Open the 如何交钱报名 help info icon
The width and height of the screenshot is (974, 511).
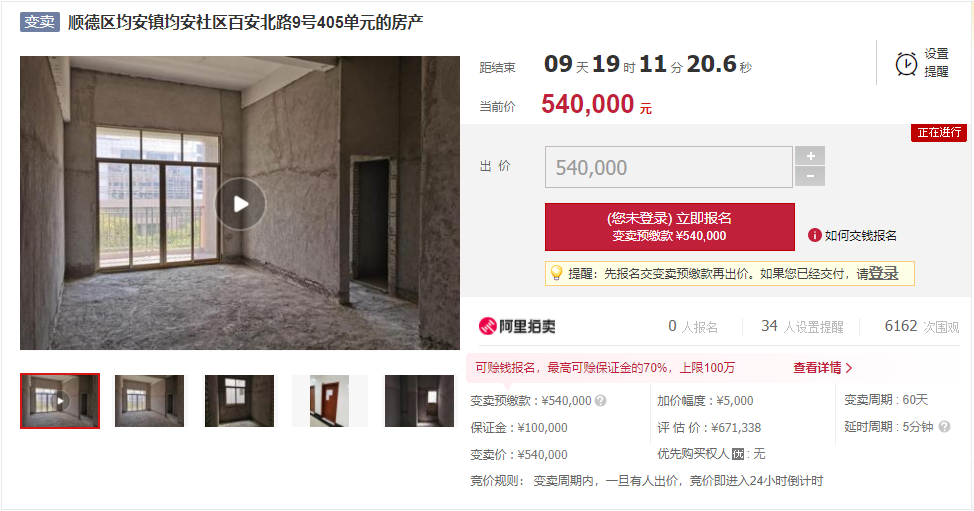(x=814, y=235)
